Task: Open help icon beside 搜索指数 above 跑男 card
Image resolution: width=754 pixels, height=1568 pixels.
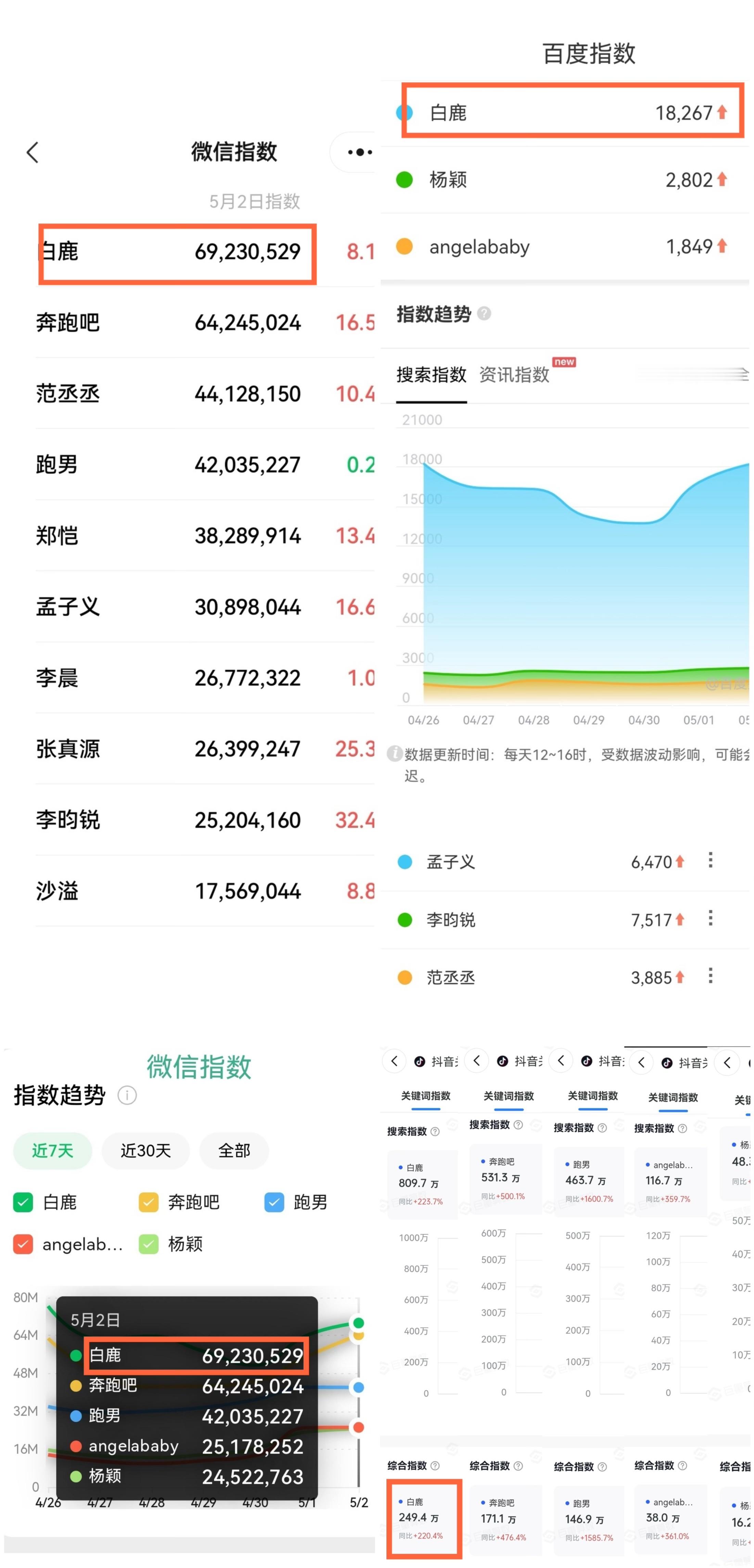Action: coord(602,1128)
